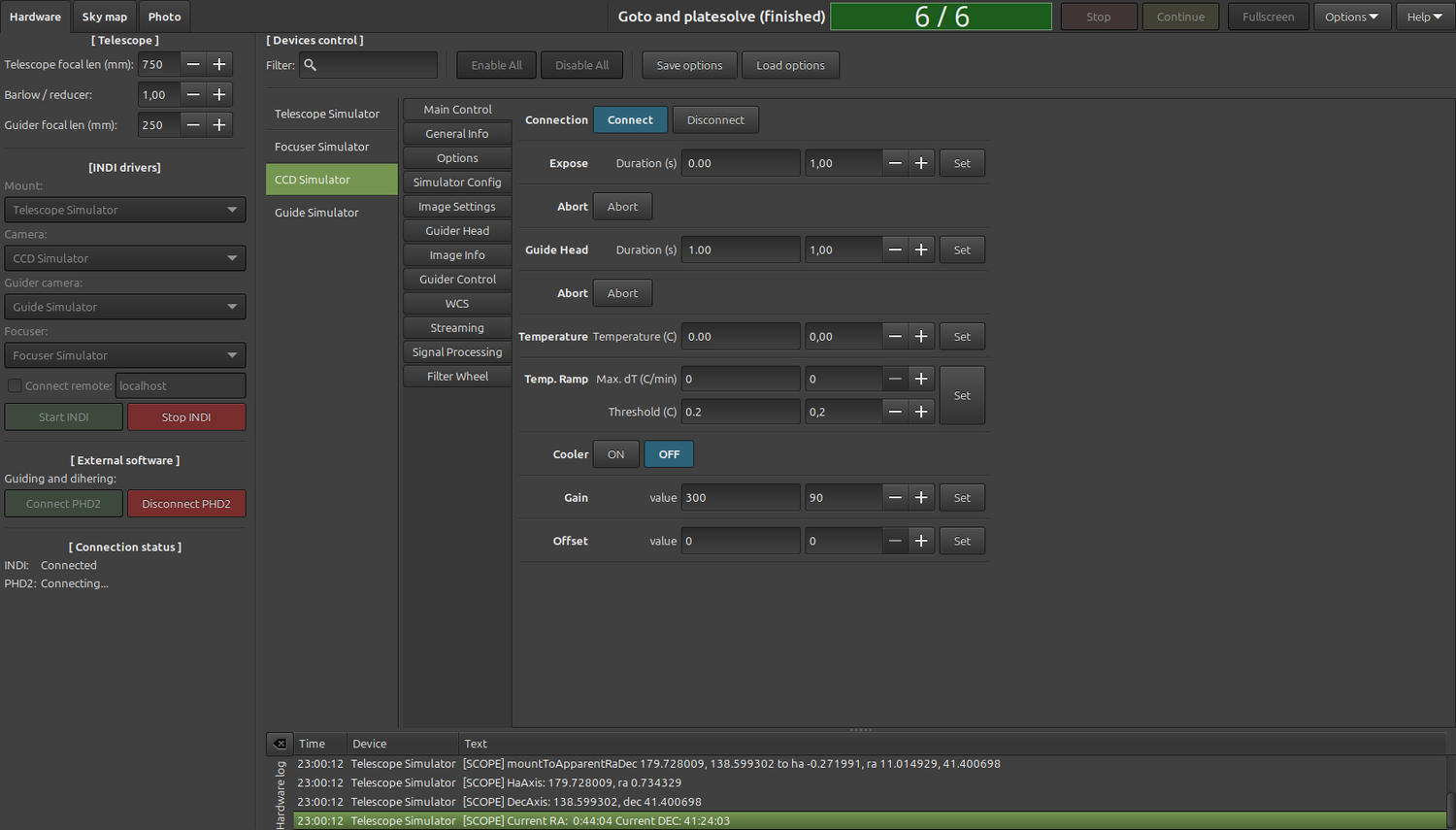Decrease Guider focal length

pos(193,124)
